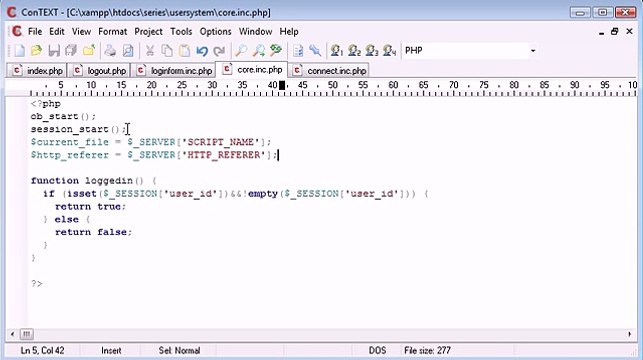Open the Project menu
Viewport: 643px width, 360px height.
[x=148, y=32]
